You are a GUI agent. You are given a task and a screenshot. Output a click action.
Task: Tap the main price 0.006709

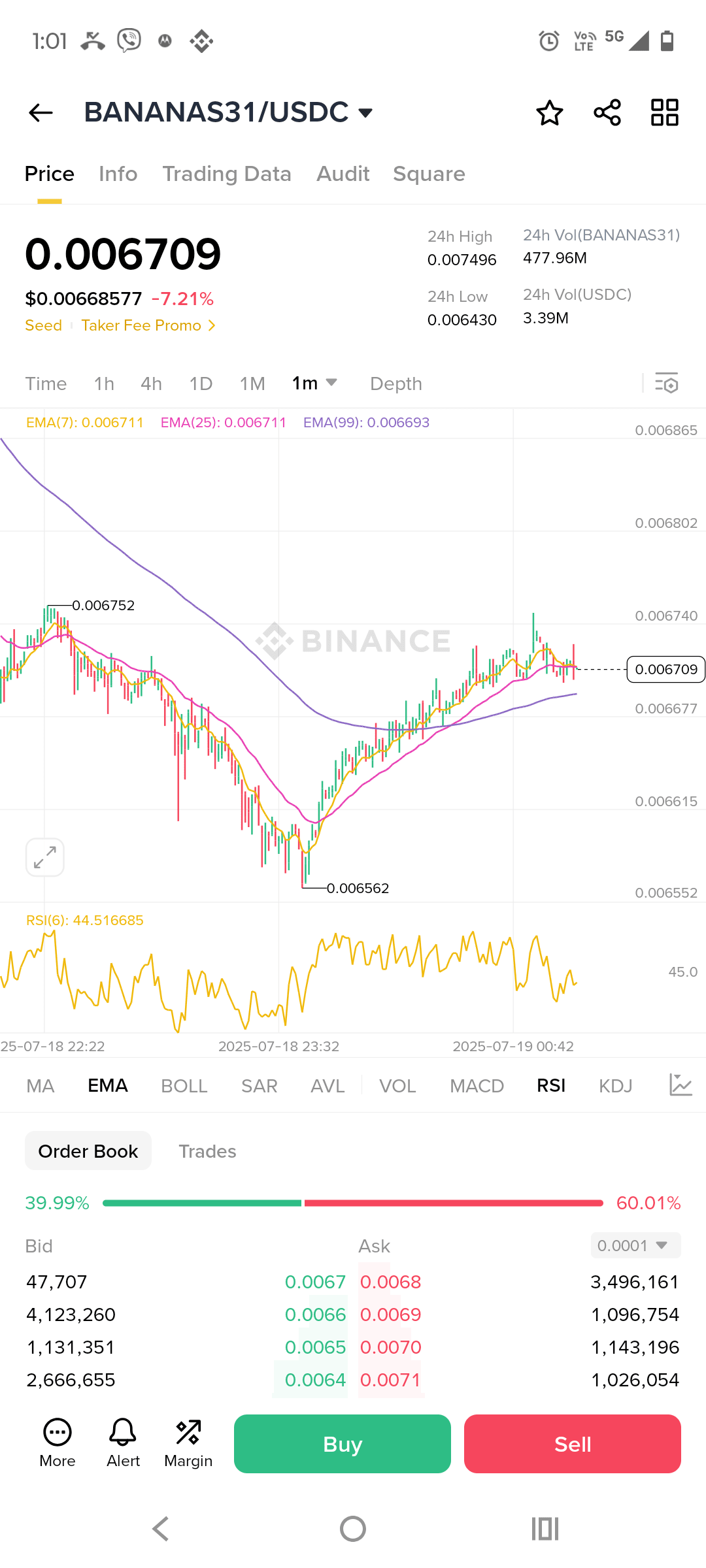point(123,253)
